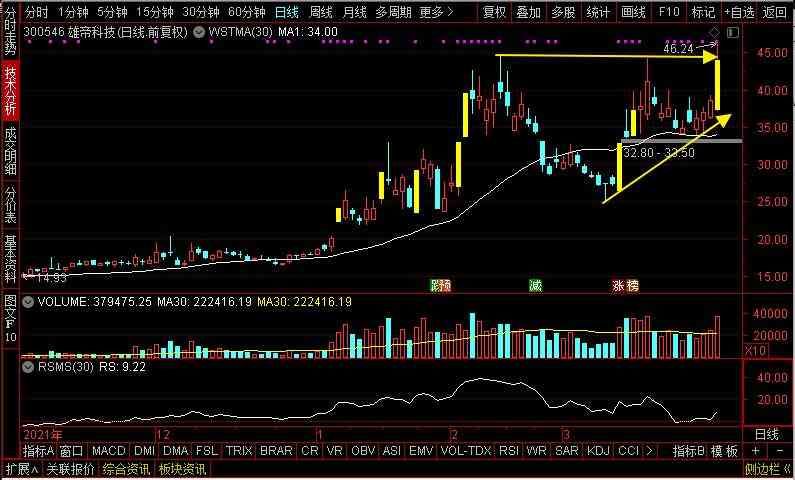Select the MACD indicator tab

click(x=108, y=451)
